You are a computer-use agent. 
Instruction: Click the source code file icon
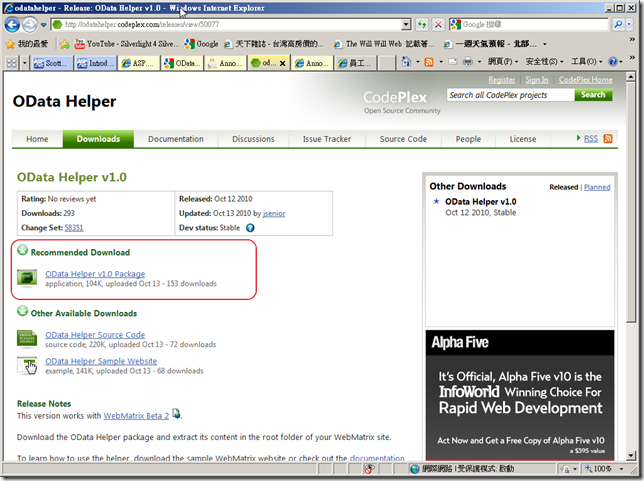(27, 339)
